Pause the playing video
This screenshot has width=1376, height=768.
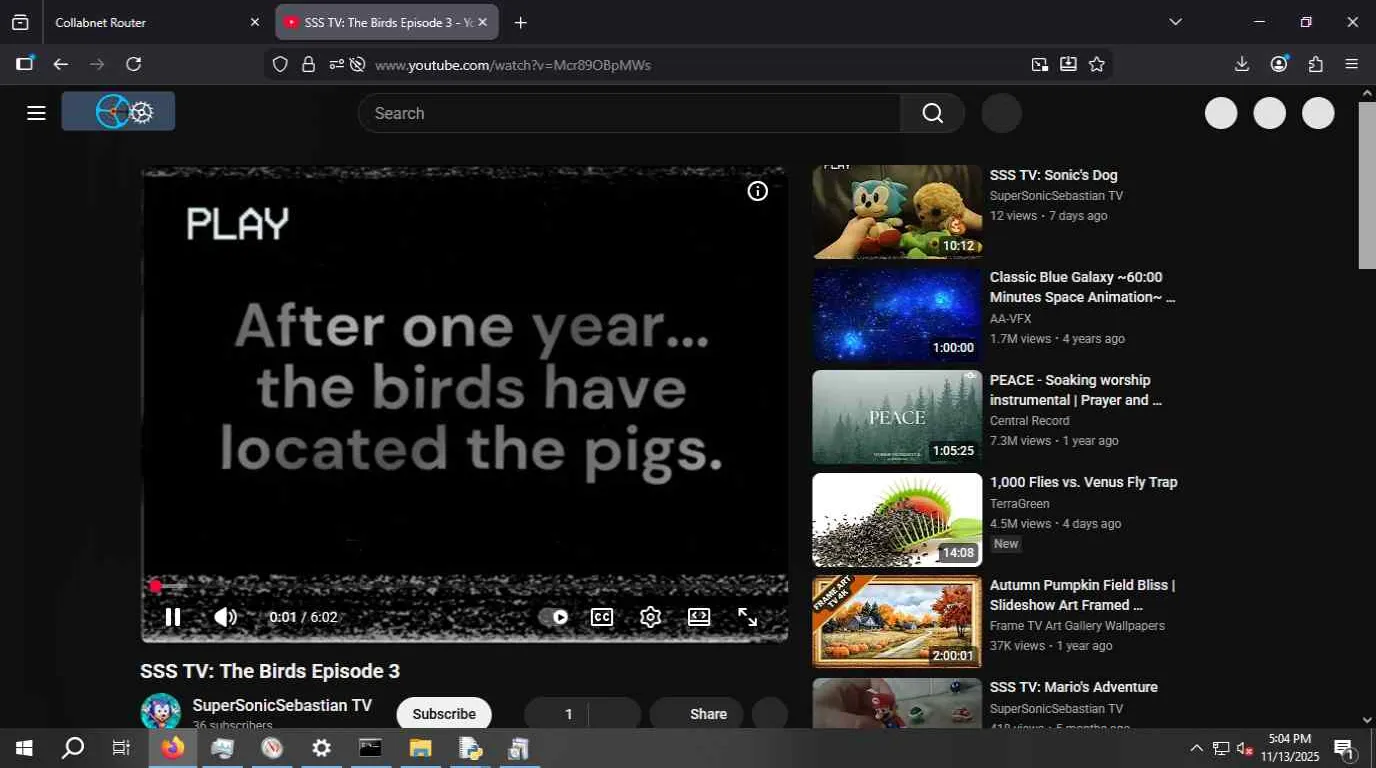(173, 617)
